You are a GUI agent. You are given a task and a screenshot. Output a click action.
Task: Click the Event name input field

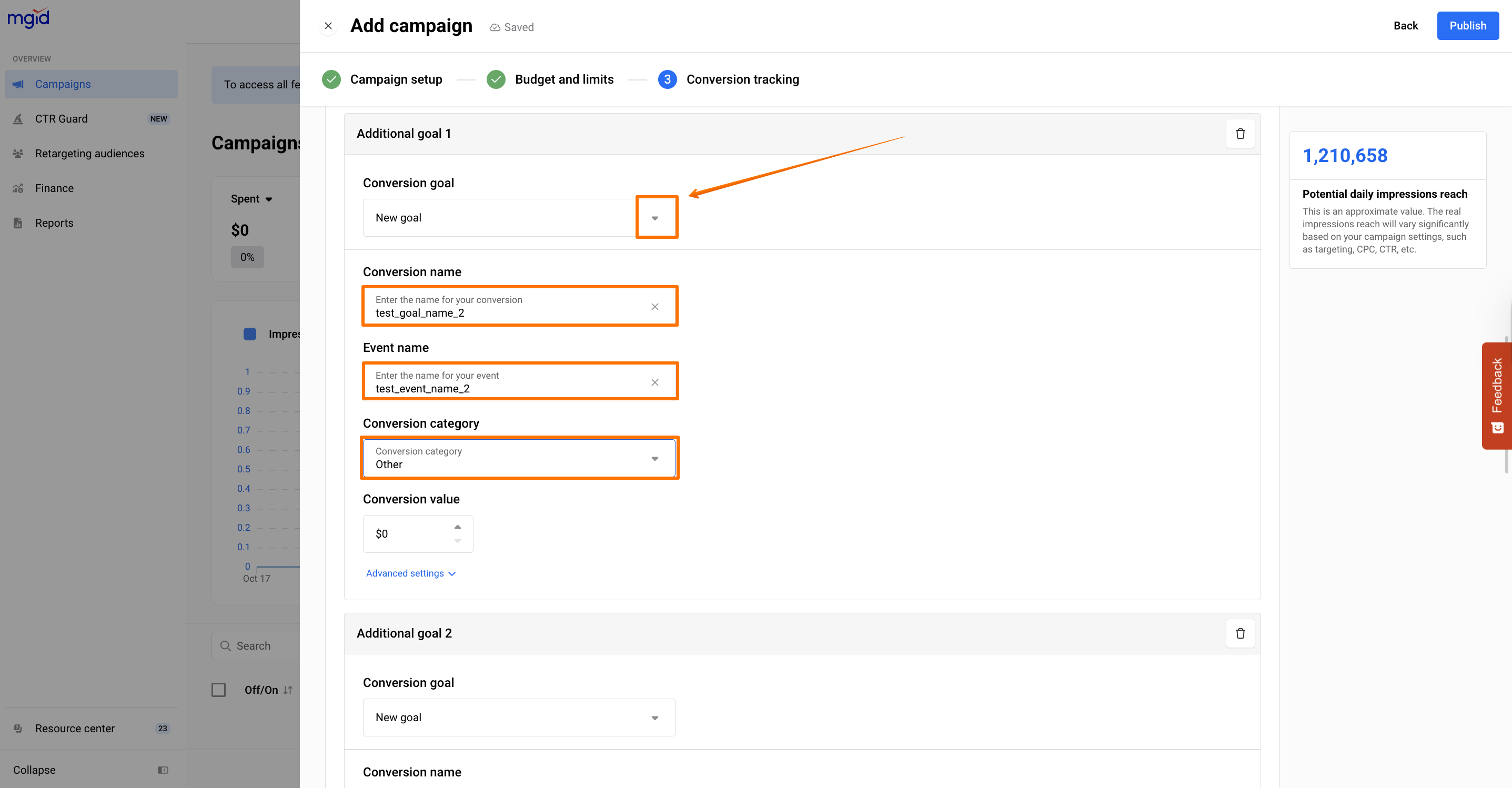(x=505, y=388)
